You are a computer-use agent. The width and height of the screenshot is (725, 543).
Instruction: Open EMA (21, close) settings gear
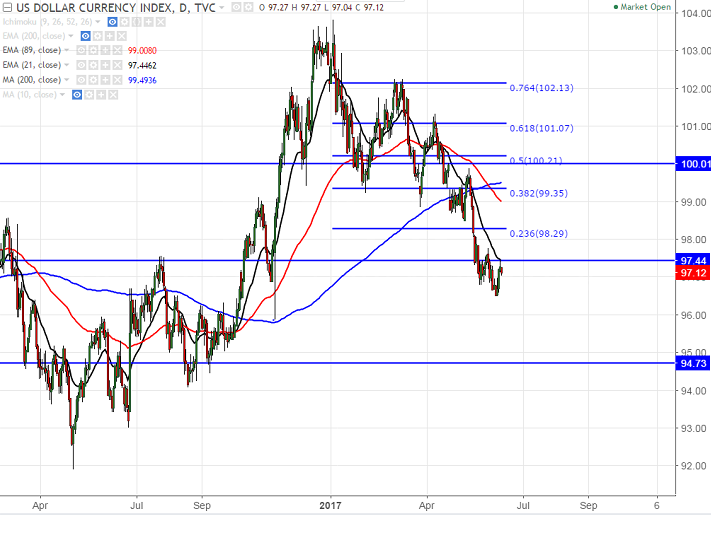pyautogui.click(x=93, y=65)
